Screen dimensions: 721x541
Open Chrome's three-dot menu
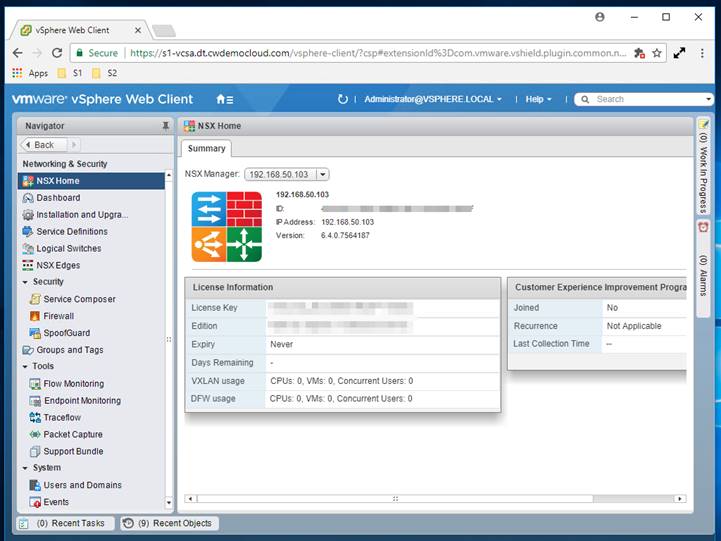click(x=702, y=53)
